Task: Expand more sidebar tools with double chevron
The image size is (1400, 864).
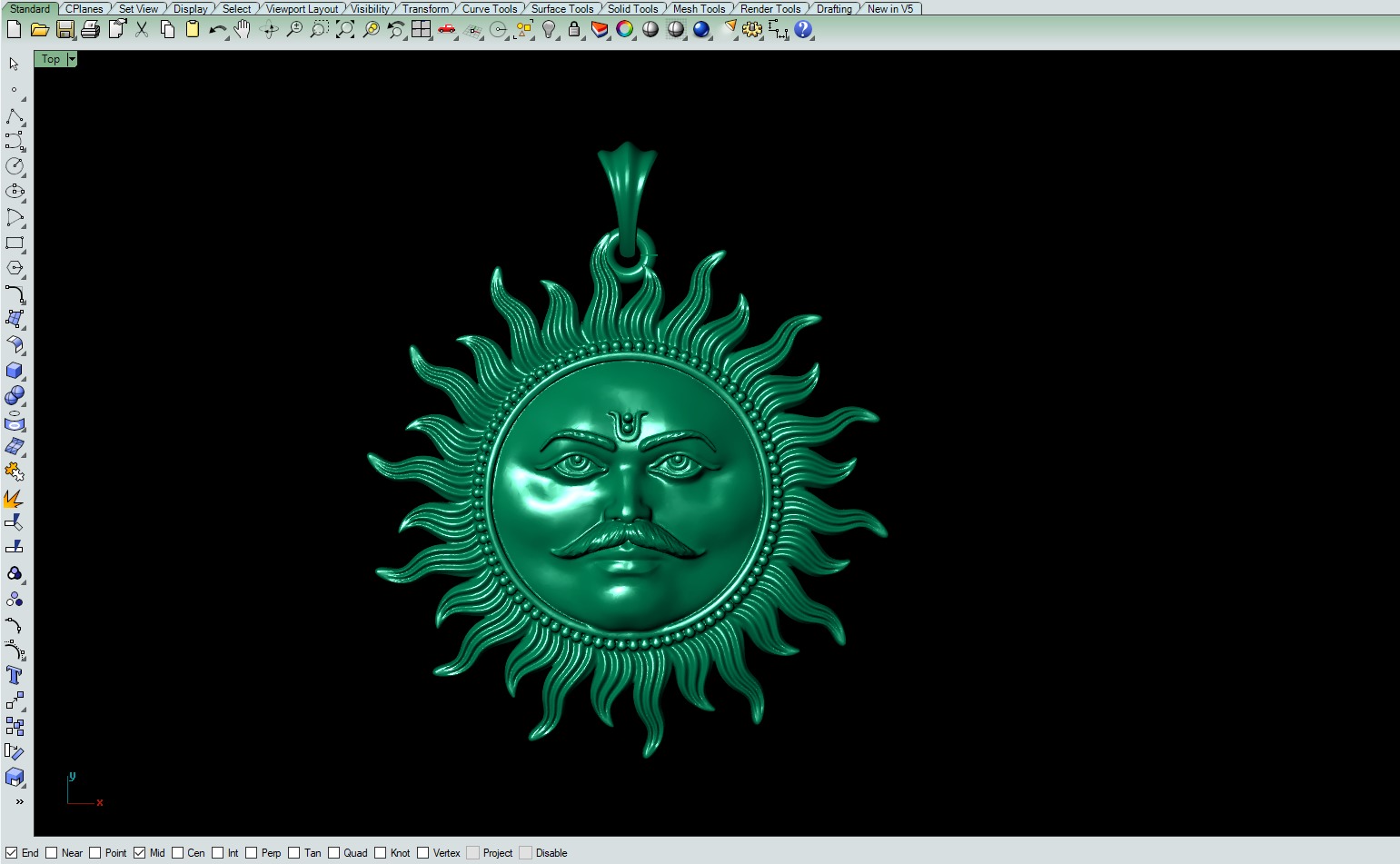Action: coord(19,802)
